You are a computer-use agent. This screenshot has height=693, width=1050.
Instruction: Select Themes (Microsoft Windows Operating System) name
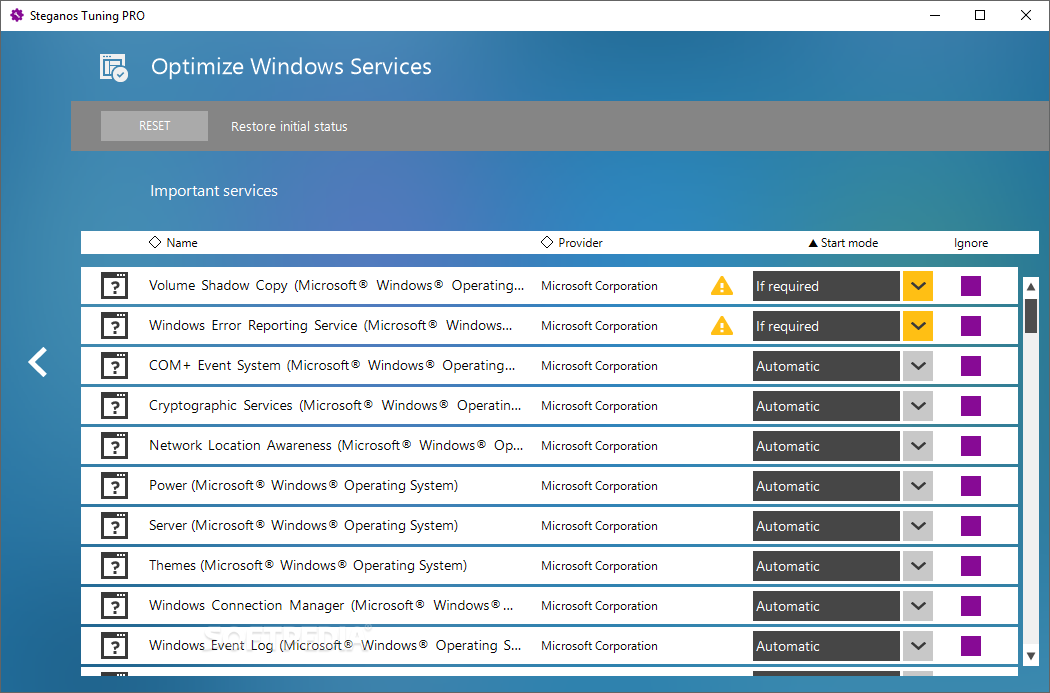[308, 565]
